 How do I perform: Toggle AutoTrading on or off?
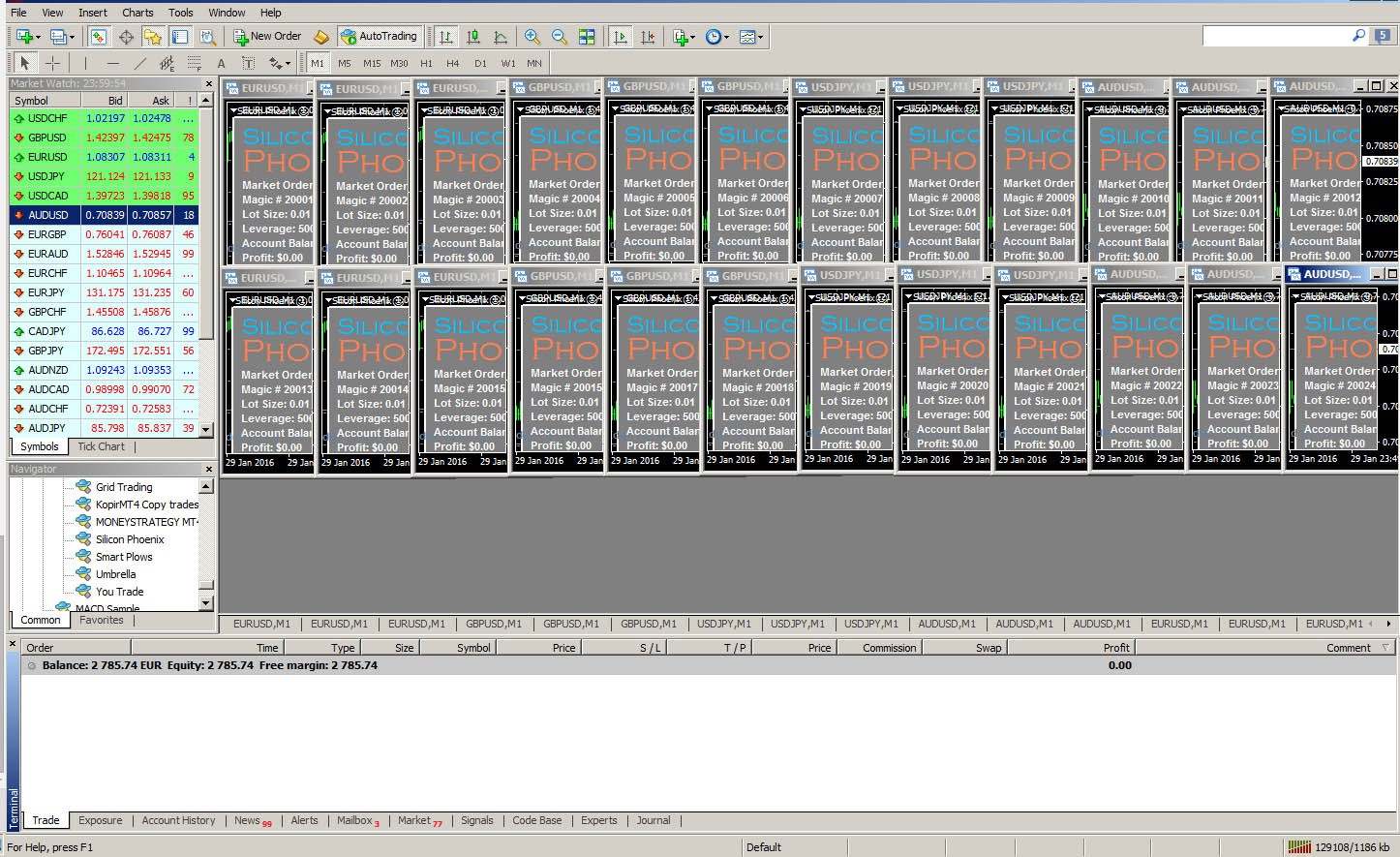pyautogui.click(x=378, y=37)
